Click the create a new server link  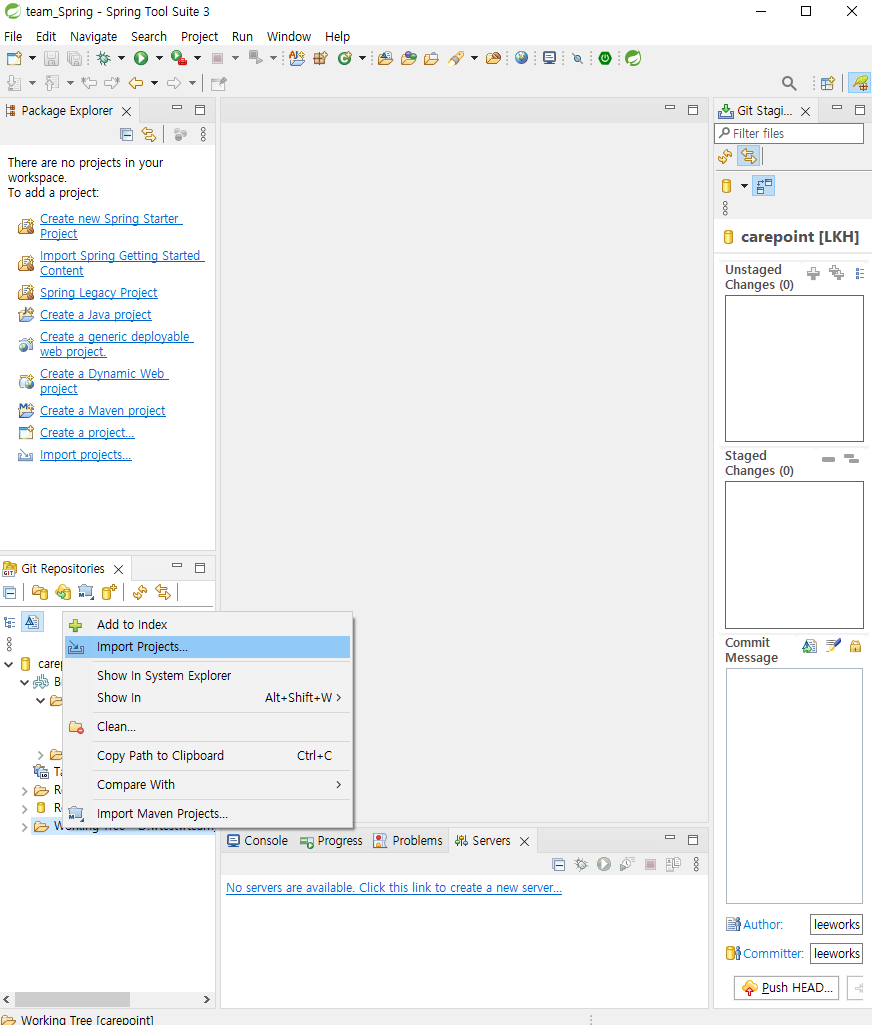pyautogui.click(x=394, y=888)
